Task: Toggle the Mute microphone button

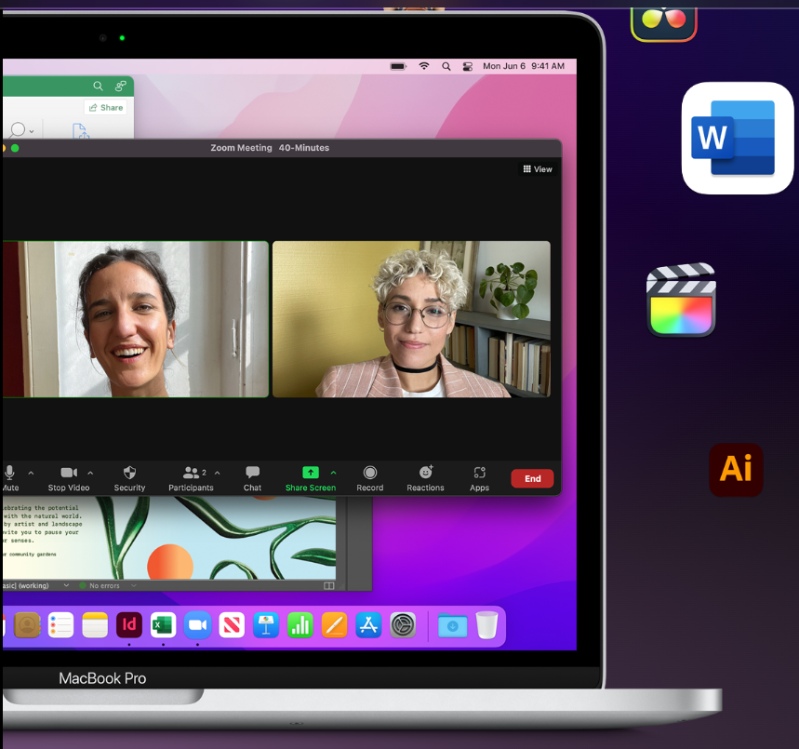Action: point(10,473)
